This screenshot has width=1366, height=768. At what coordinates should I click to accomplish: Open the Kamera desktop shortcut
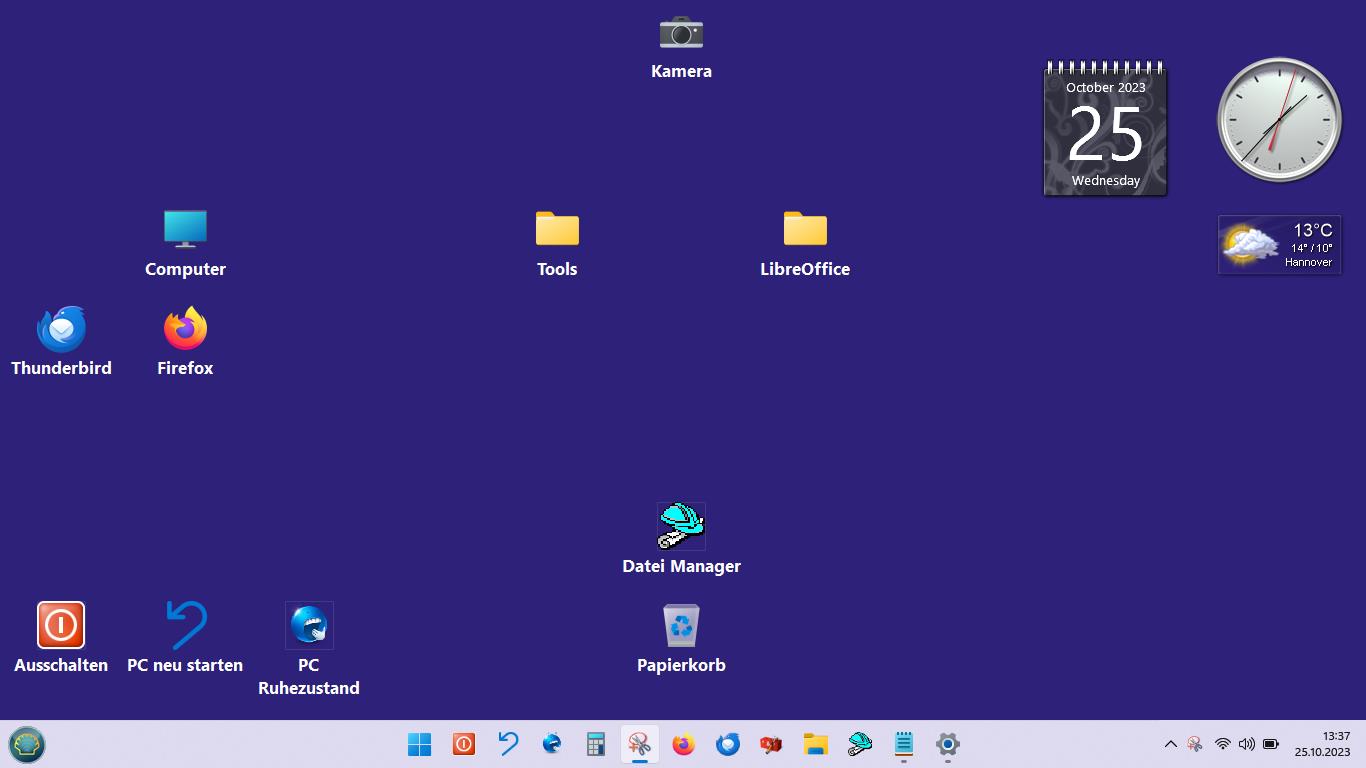[681, 47]
